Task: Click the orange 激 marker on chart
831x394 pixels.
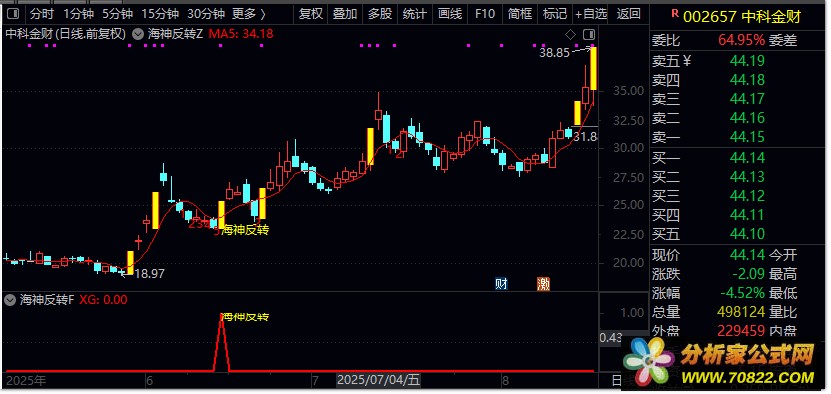Action: [543, 284]
